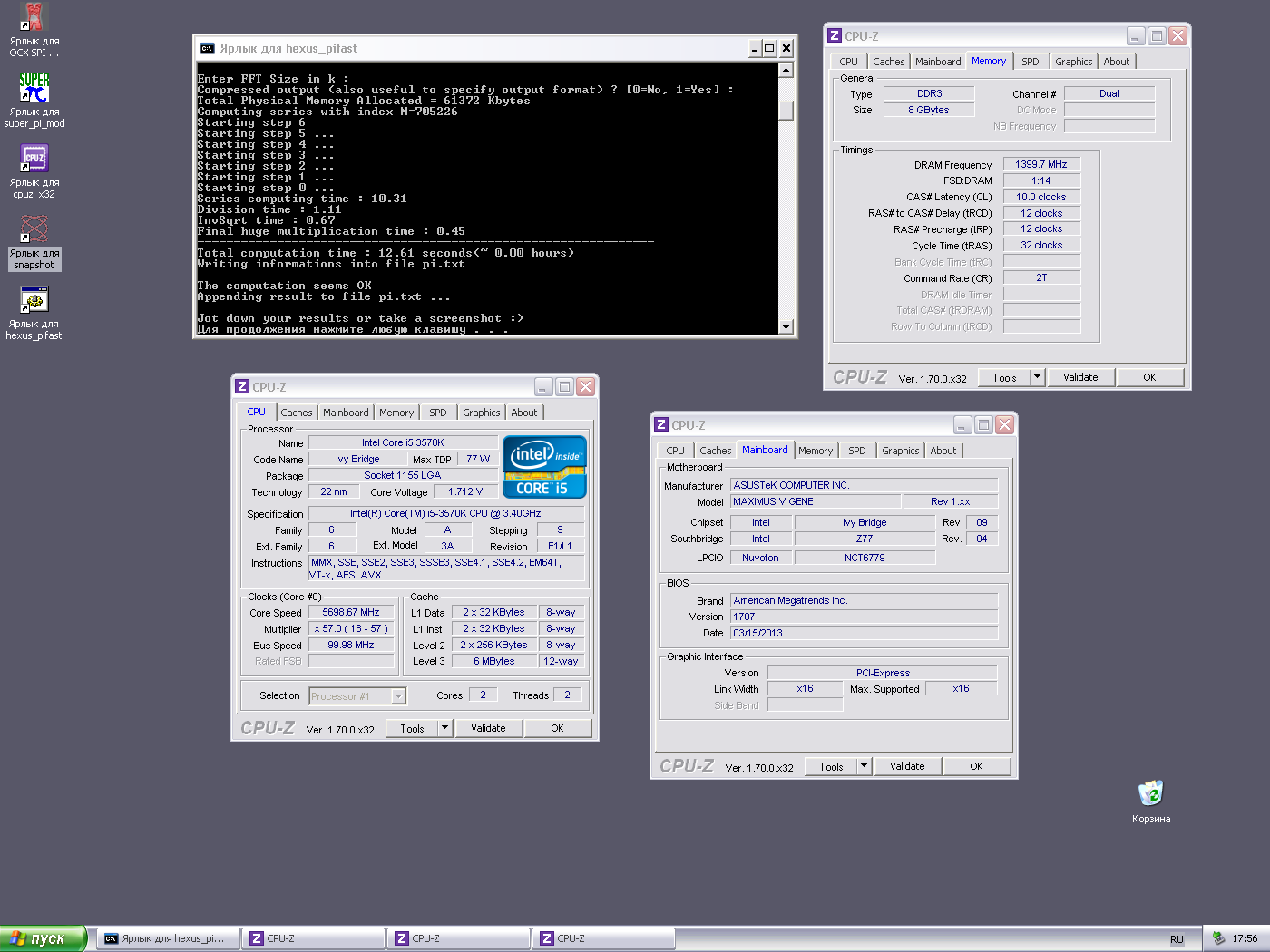Open Tools dropdown arrow in Memory CPU-Z window
Screen dimensions: 1270x952
1038,377
